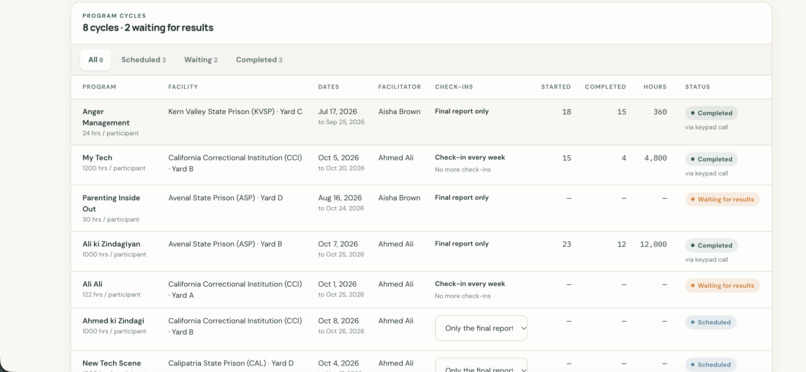The width and height of the screenshot is (806, 372).
Task: Click the Oct 8, 2026 date cell
Action: pos(338,321)
